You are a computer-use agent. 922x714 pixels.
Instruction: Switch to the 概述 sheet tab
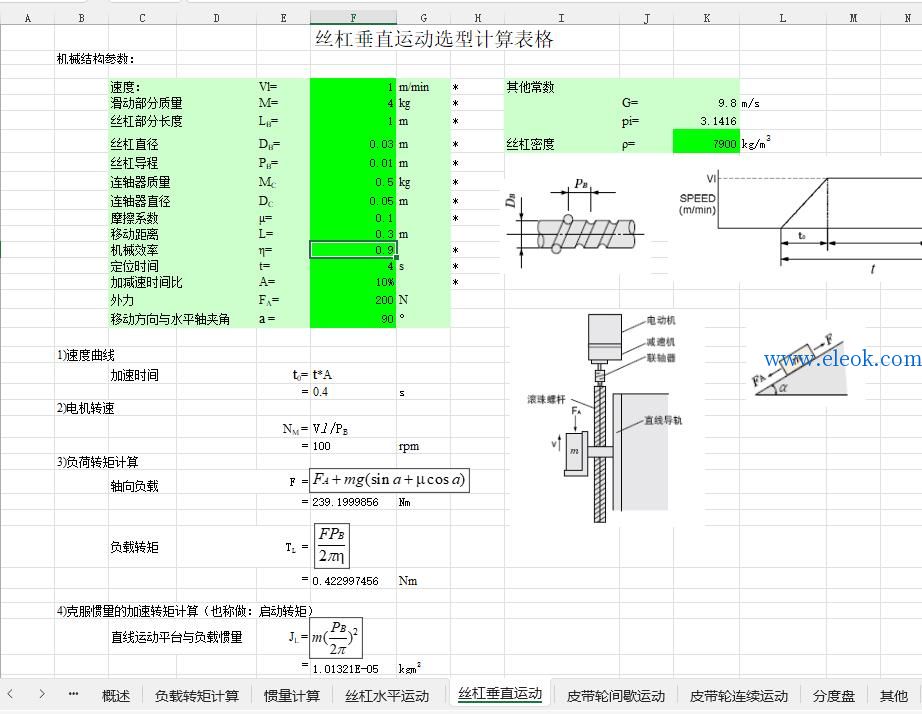[116, 696]
